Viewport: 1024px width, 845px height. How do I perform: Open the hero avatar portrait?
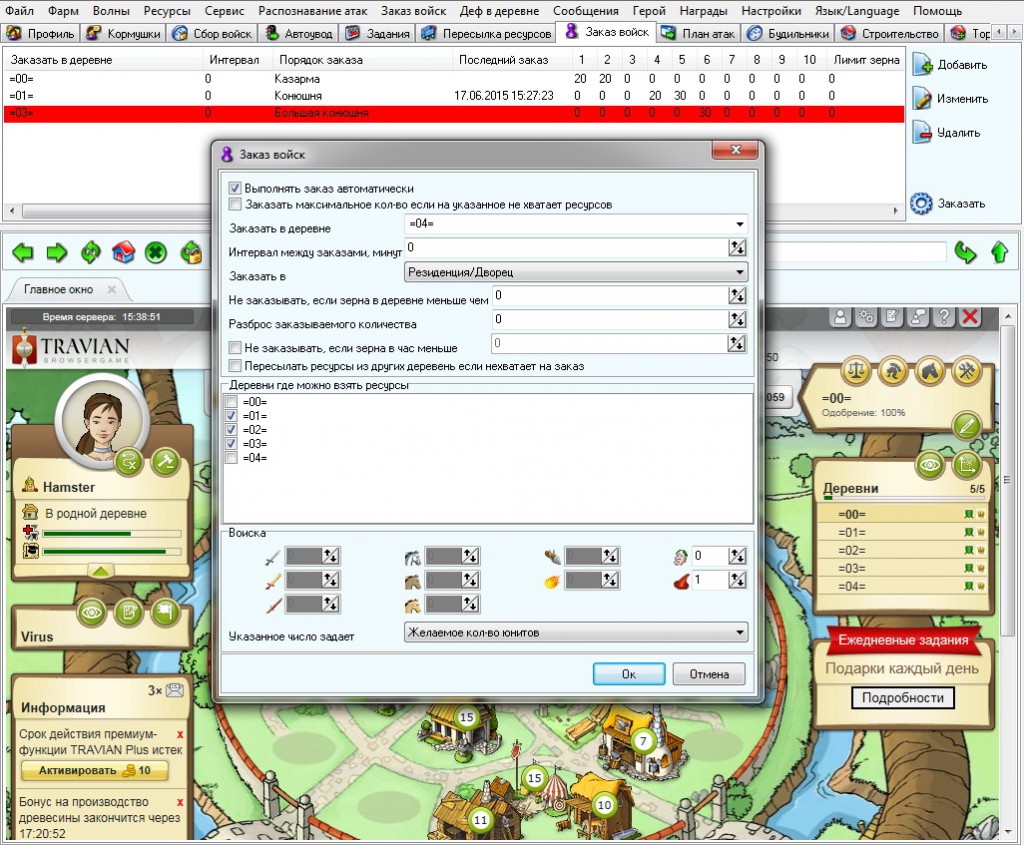[x=102, y=421]
